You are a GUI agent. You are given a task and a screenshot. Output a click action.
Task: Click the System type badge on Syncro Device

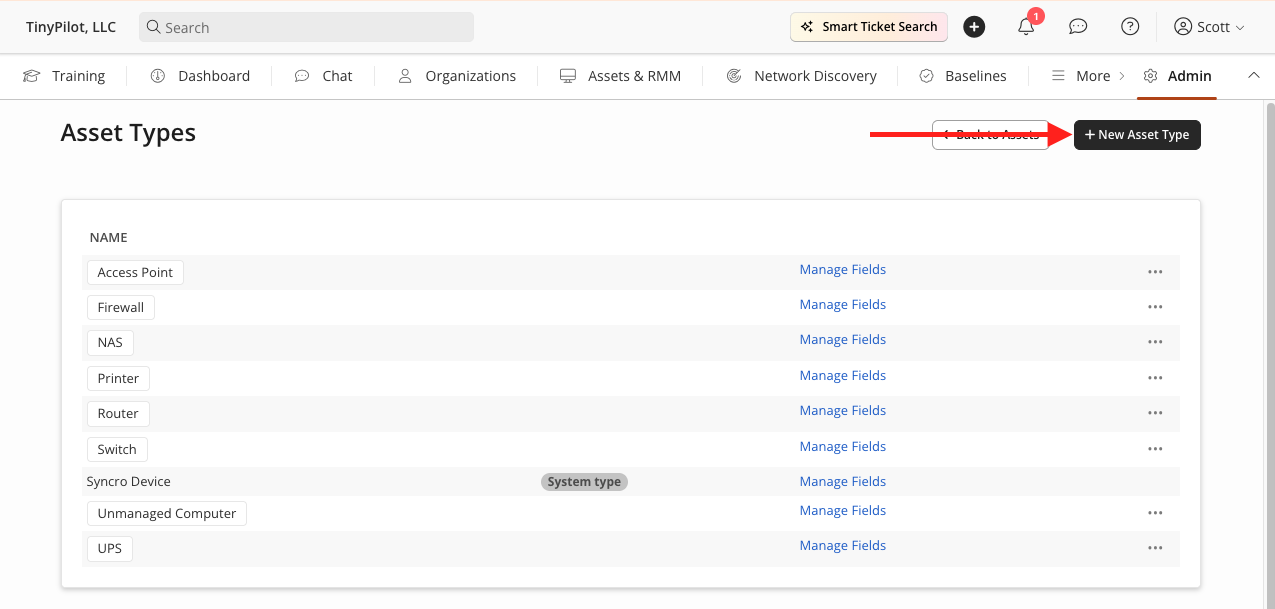pos(584,481)
